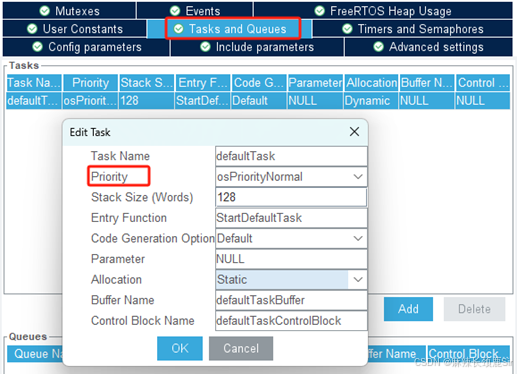
Task: Open the osPriorityNormal combo box
Action: 291,177
